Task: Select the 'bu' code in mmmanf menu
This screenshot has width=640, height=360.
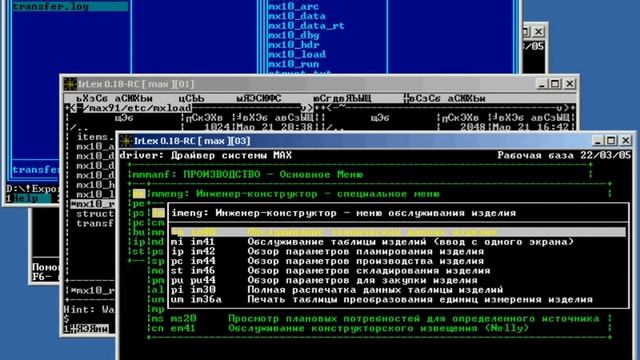Action: pyautogui.click(x=139, y=232)
